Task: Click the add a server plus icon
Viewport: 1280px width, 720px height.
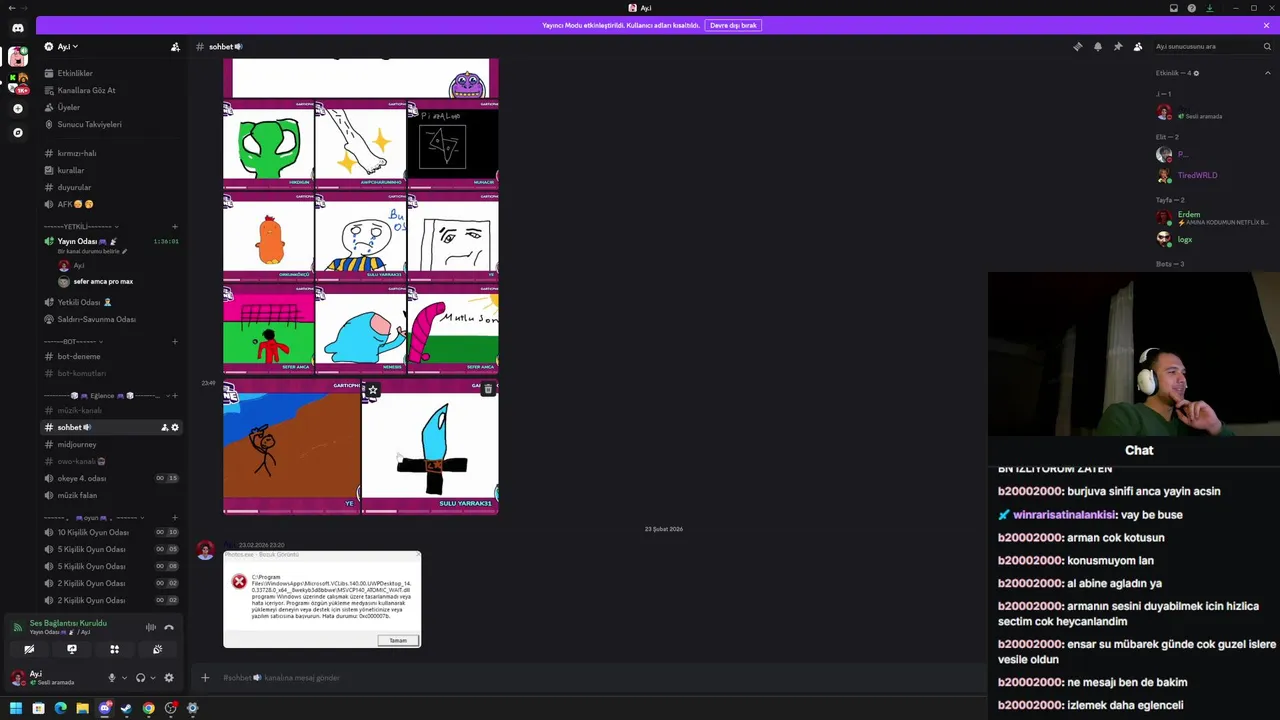Action: pos(17,108)
